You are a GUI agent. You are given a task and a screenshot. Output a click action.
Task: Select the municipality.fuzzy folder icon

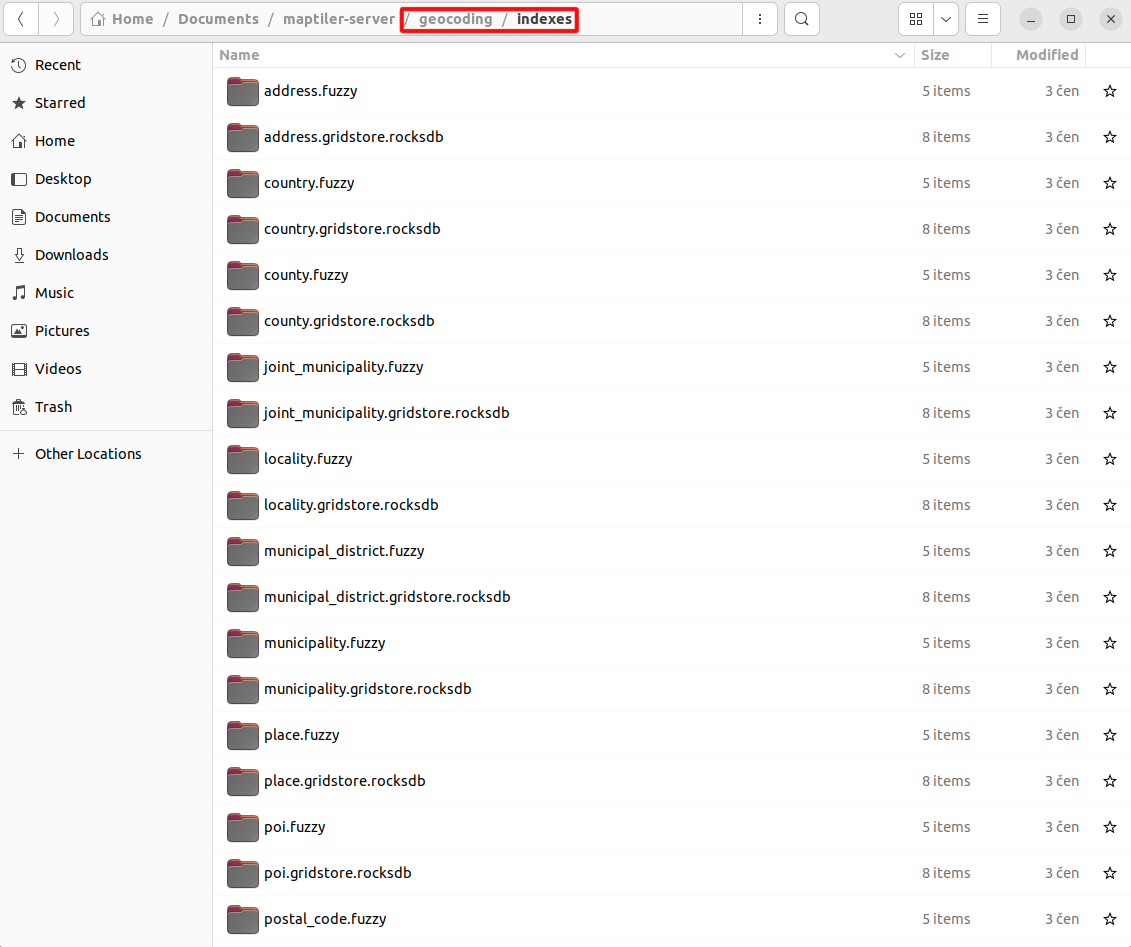pos(242,643)
